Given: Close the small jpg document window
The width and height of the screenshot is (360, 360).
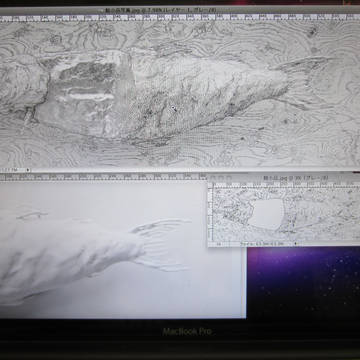Looking at the screenshot, I should click(212, 178).
